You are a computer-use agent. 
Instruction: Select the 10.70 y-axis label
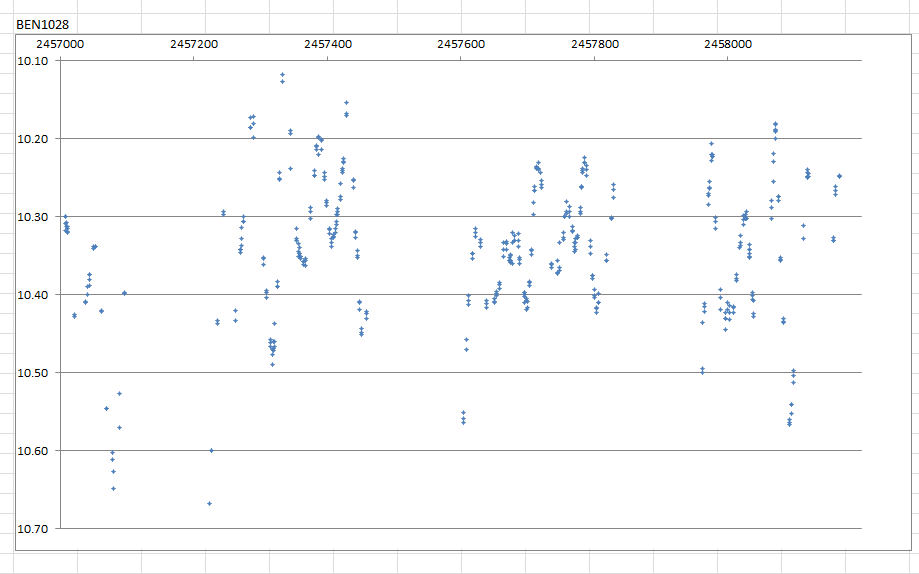33,529
